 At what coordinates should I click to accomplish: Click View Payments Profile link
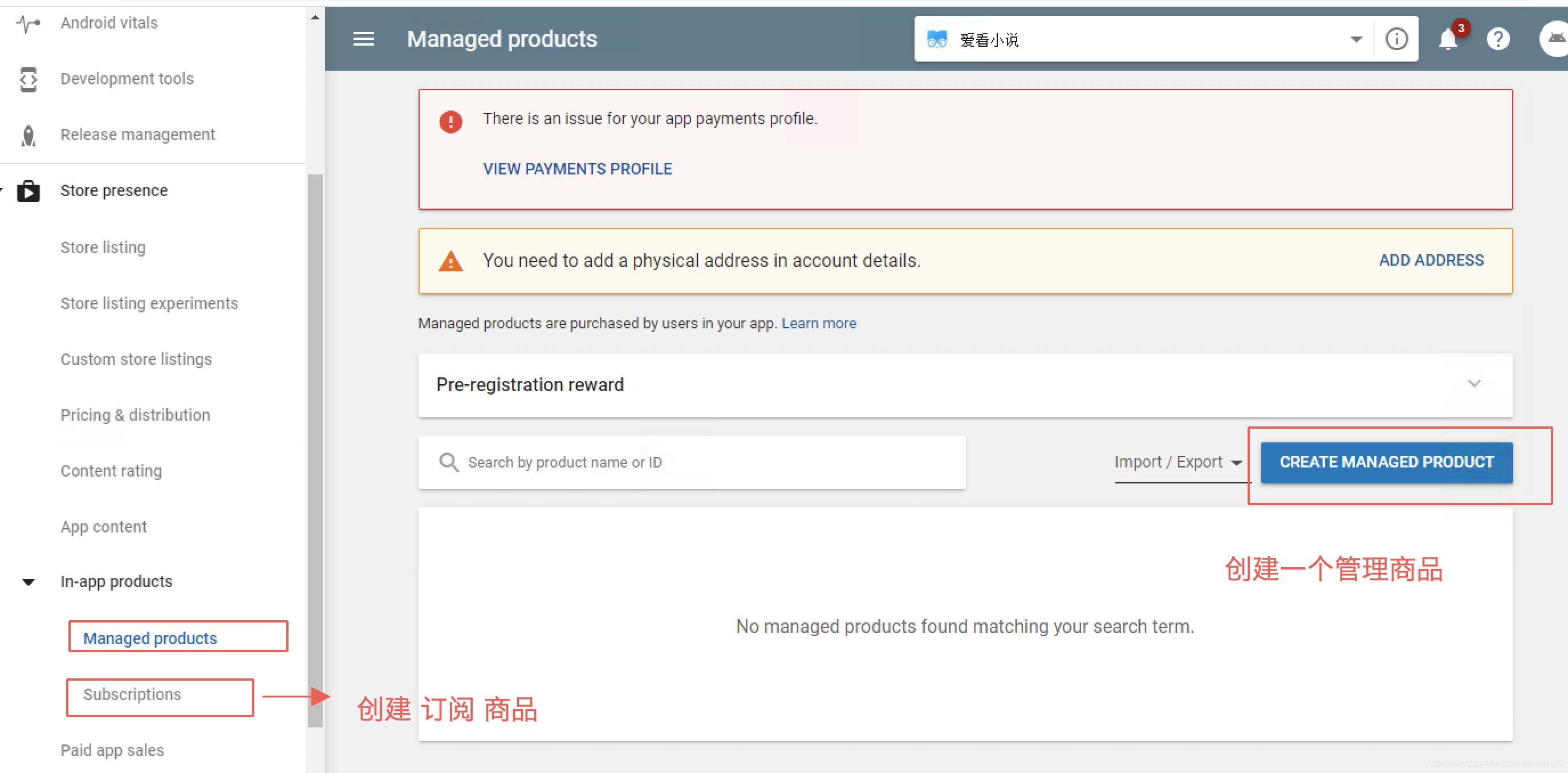(x=577, y=169)
